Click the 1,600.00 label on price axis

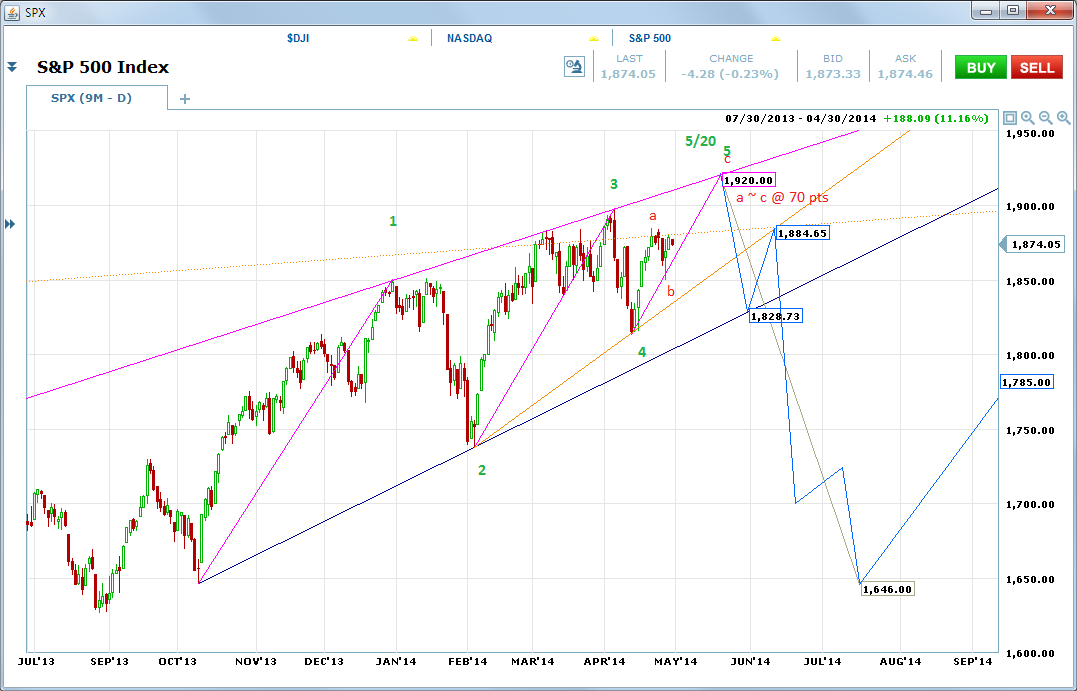coord(1030,653)
